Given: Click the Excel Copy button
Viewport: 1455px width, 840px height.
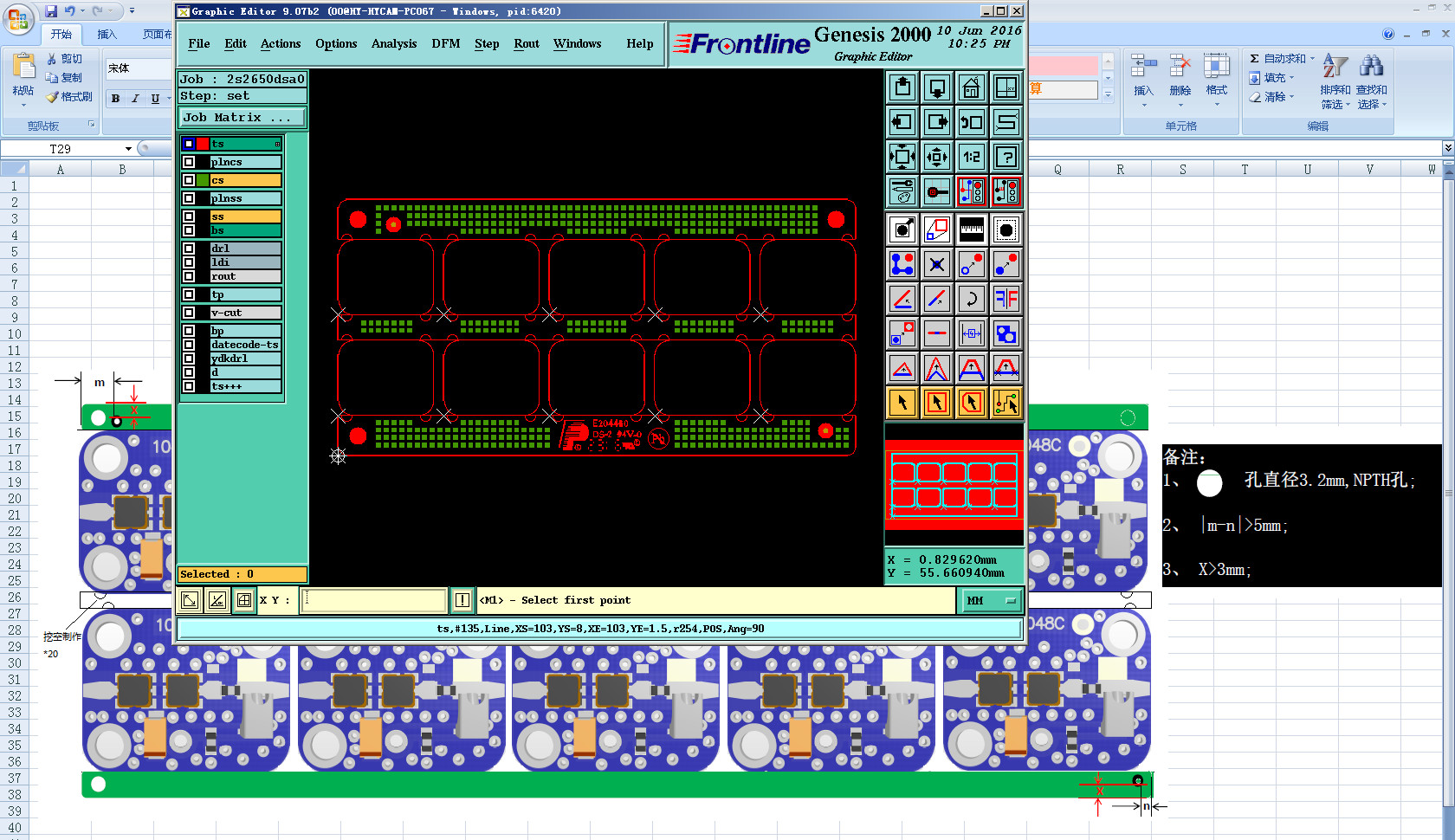Looking at the screenshot, I should click(x=65, y=78).
